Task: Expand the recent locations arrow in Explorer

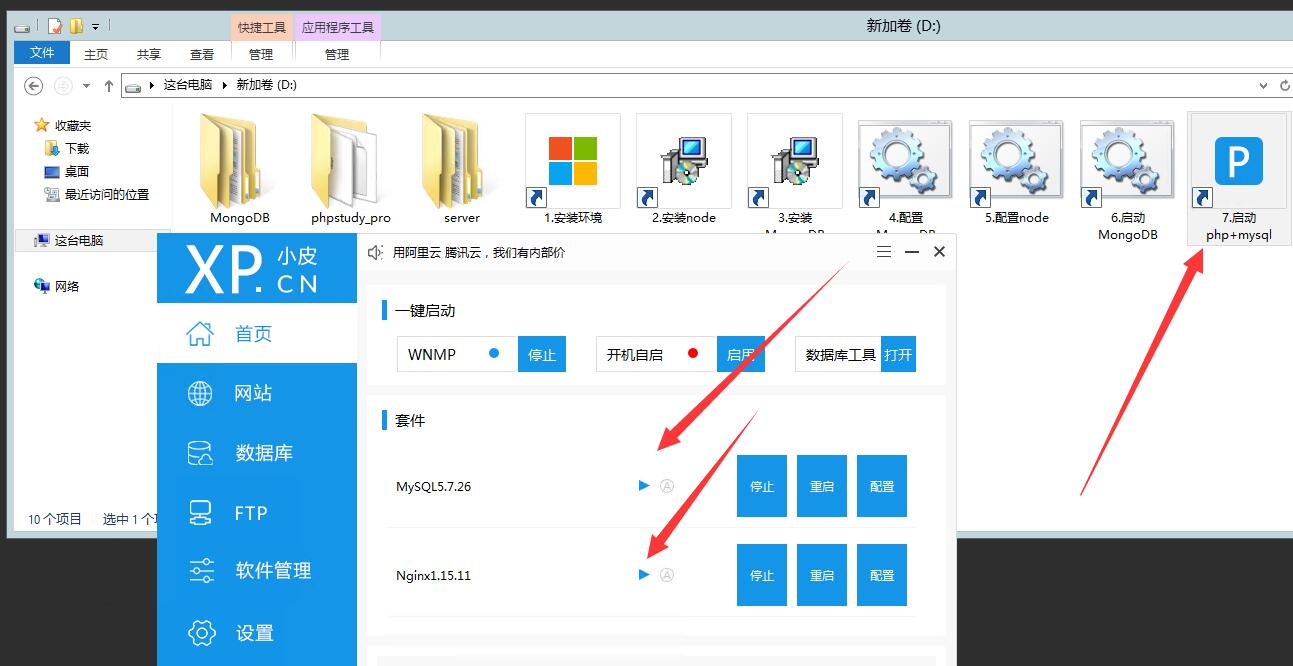Action: 86,86
